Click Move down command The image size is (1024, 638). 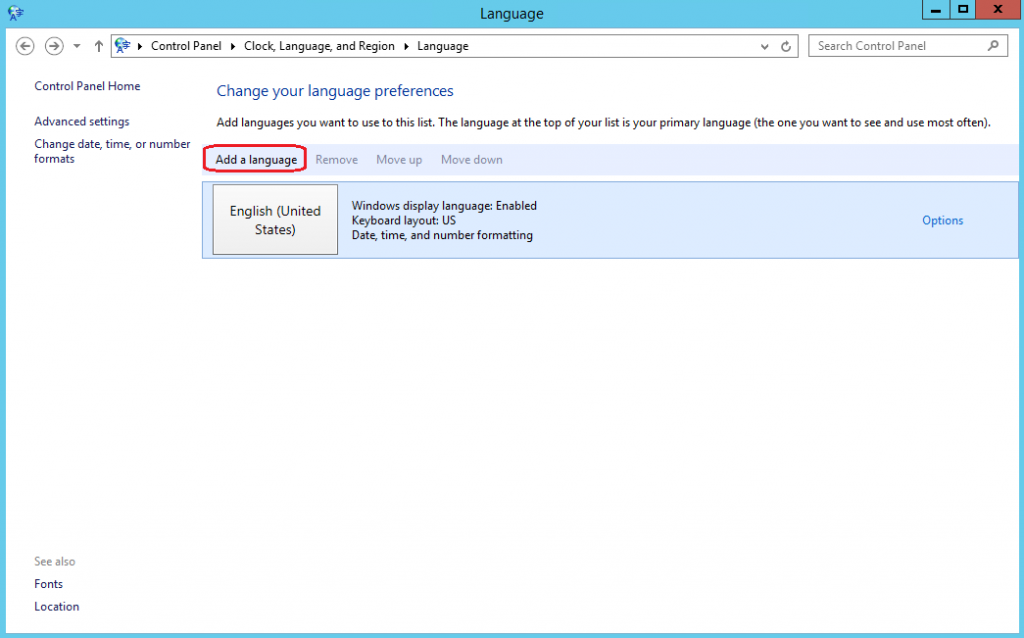pos(472,160)
